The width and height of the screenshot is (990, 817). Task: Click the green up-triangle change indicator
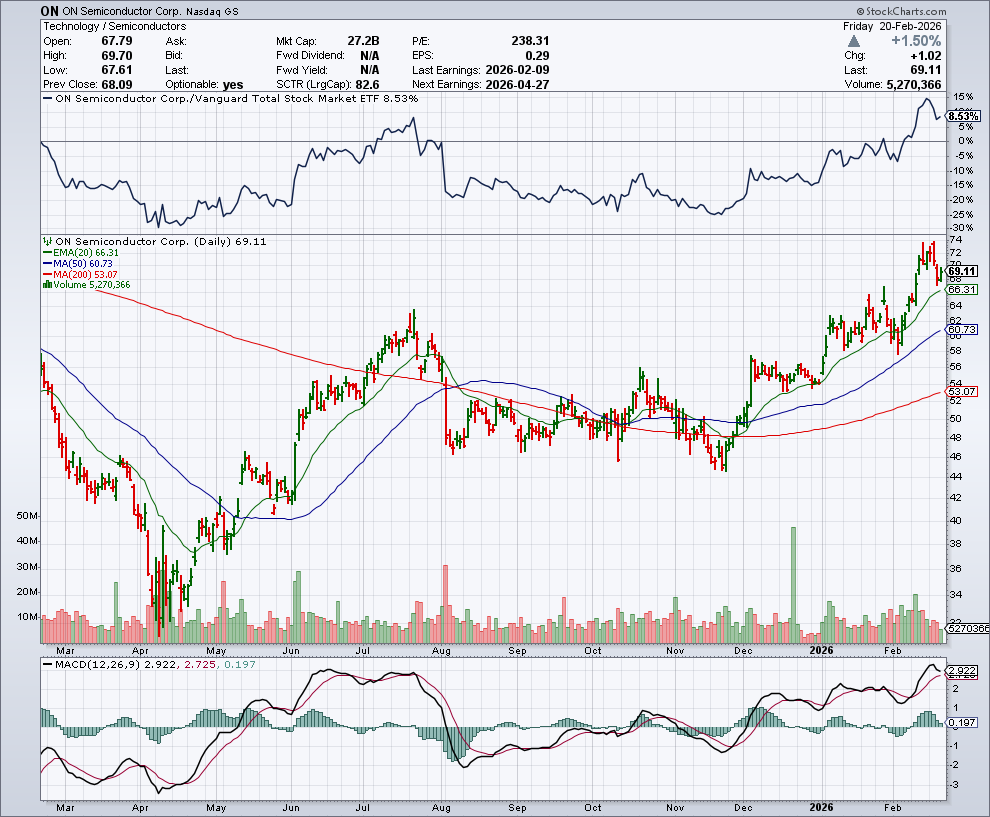(x=854, y=41)
